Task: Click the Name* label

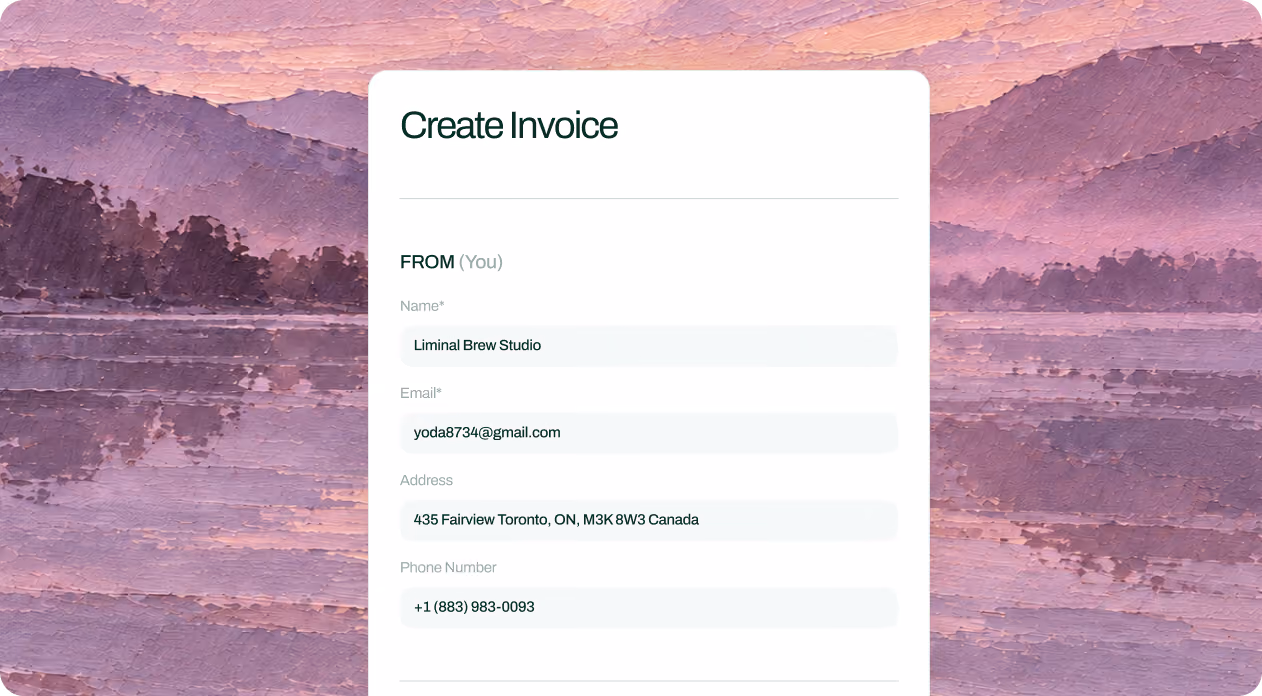Action: (x=422, y=306)
